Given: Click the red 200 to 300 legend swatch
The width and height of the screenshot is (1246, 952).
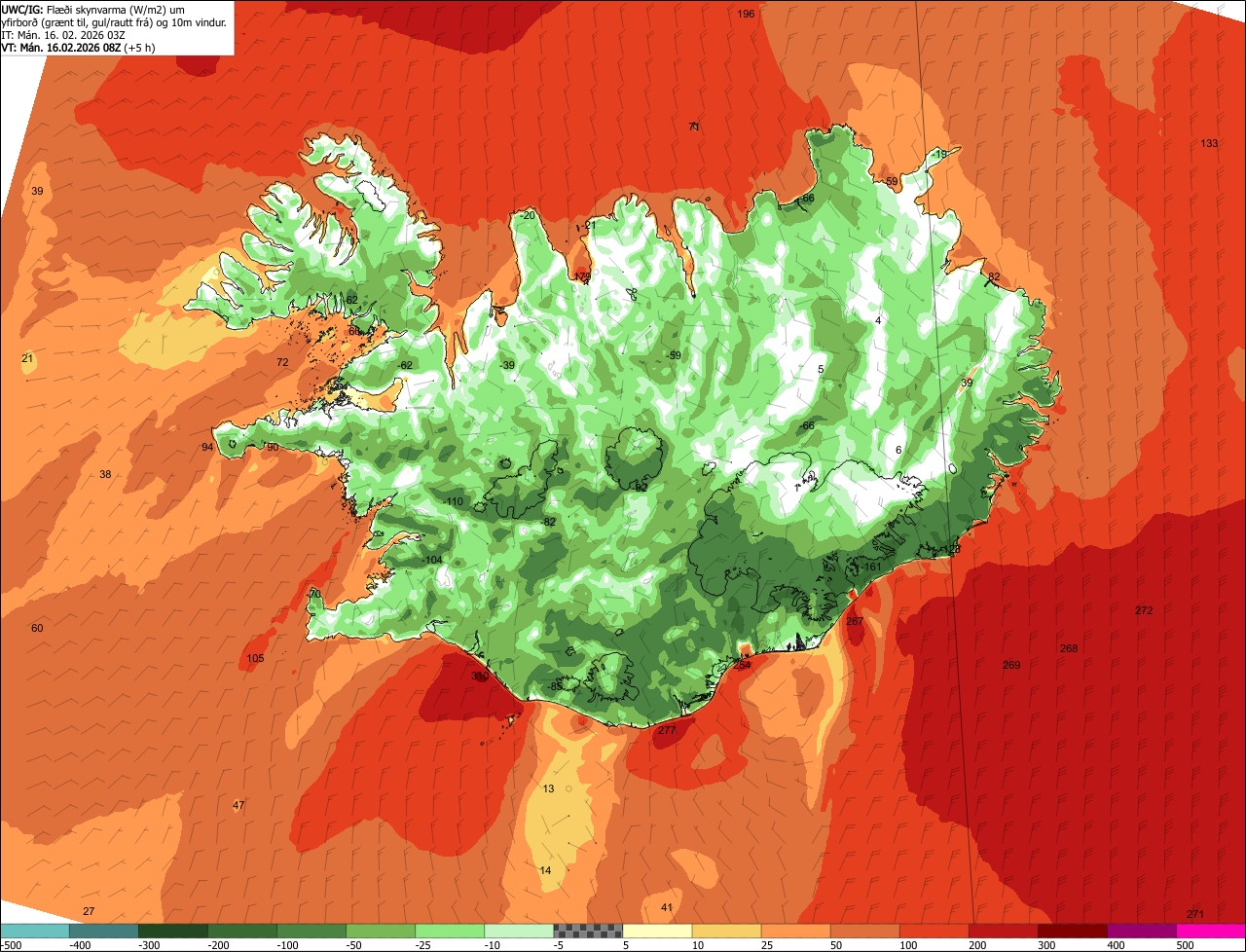Looking at the screenshot, I should click(x=1002, y=931).
